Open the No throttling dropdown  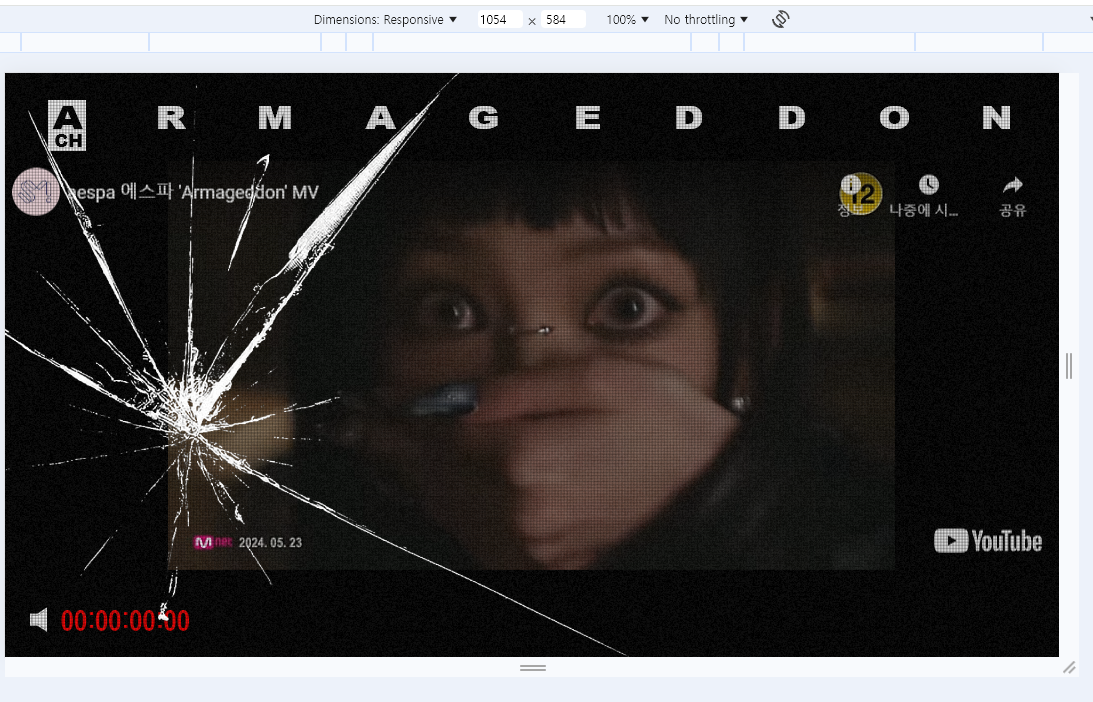pos(705,20)
